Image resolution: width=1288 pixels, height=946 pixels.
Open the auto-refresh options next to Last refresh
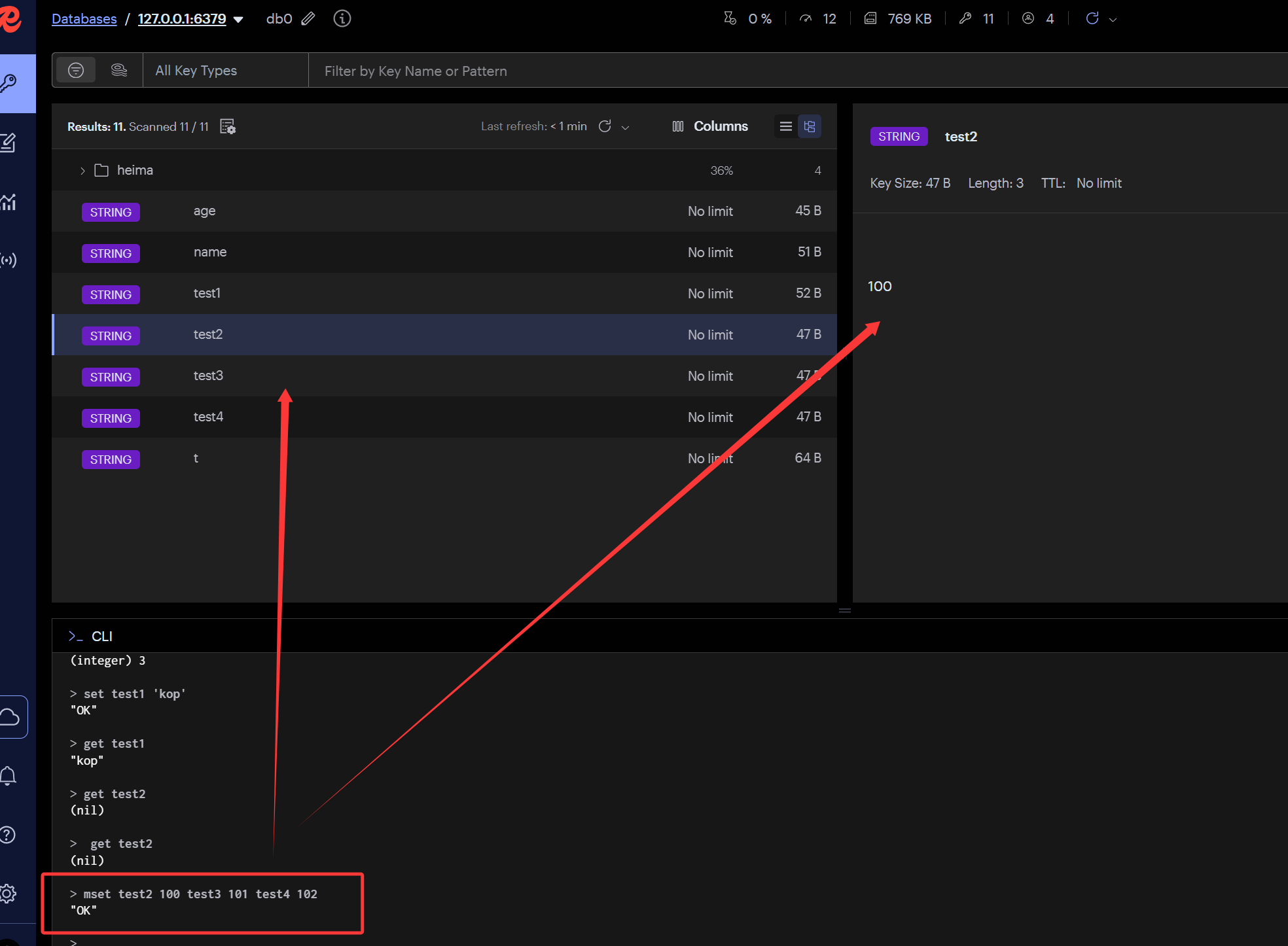pyautogui.click(x=625, y=128)
